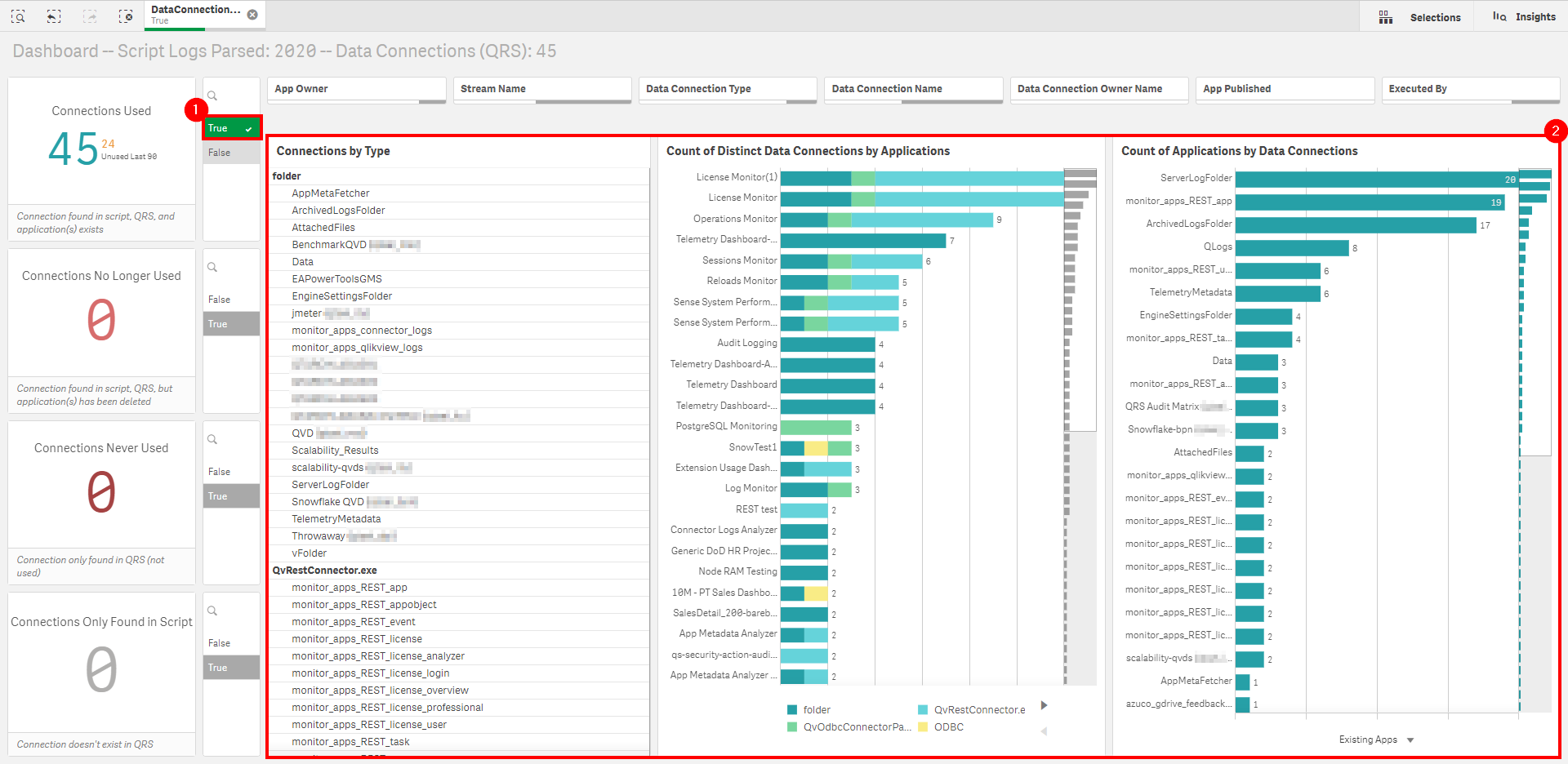Select False in Connections No Longer Used filter
This screenshot has height=764, width=1568.
point(232,300)
